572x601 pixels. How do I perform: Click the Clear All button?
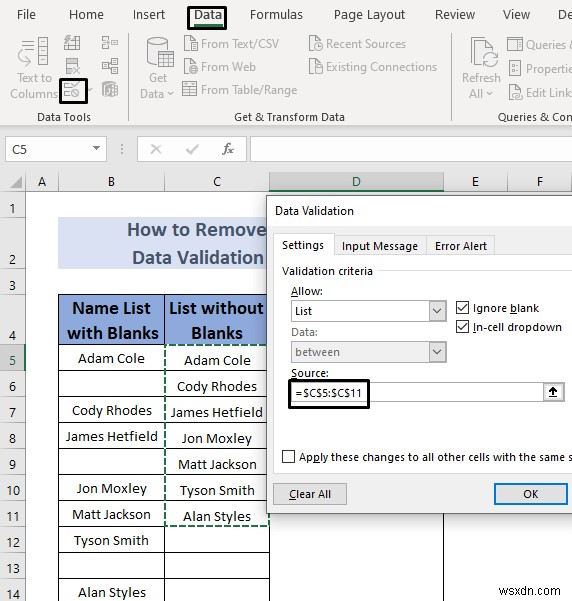click(310, 494)
